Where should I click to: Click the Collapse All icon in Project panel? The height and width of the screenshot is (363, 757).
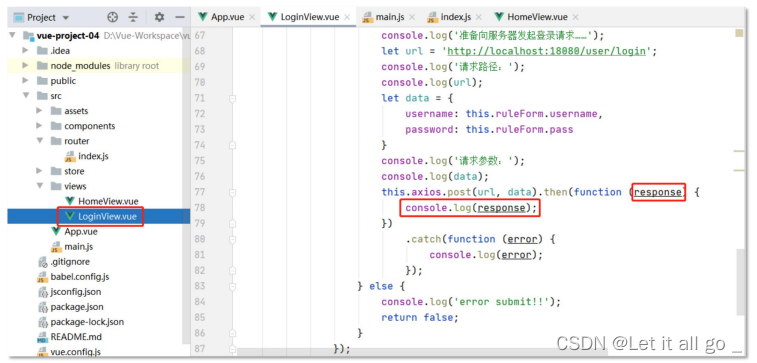(133, 17)
